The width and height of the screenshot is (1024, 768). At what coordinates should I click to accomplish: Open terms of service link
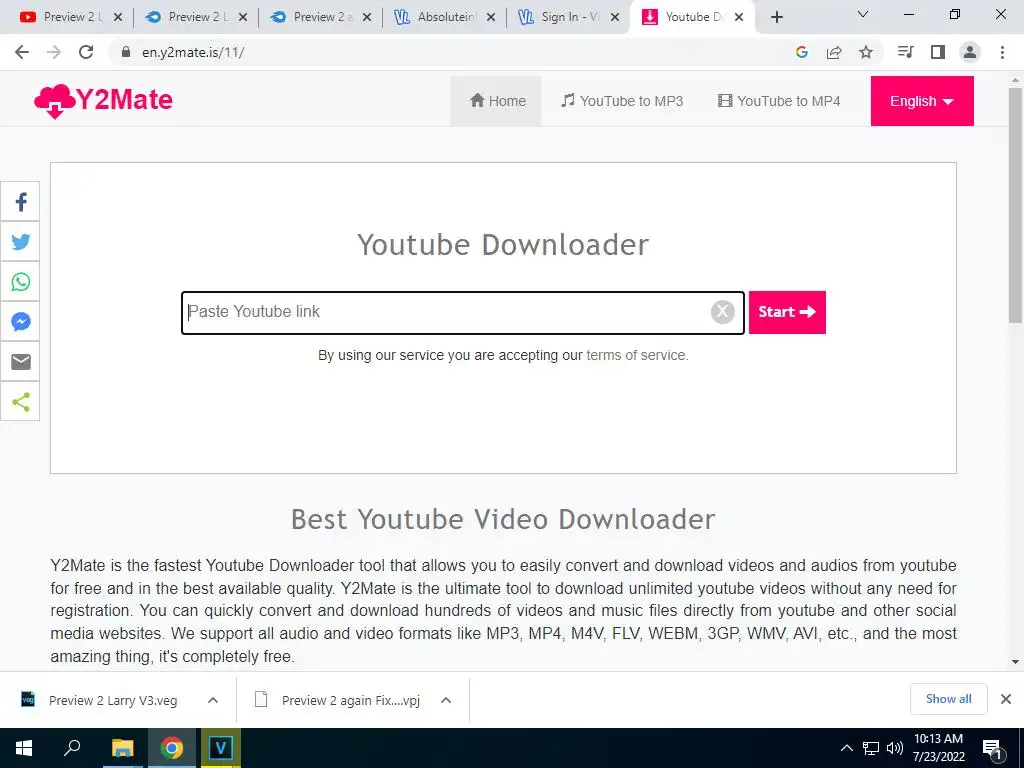[x=637, y=355]
